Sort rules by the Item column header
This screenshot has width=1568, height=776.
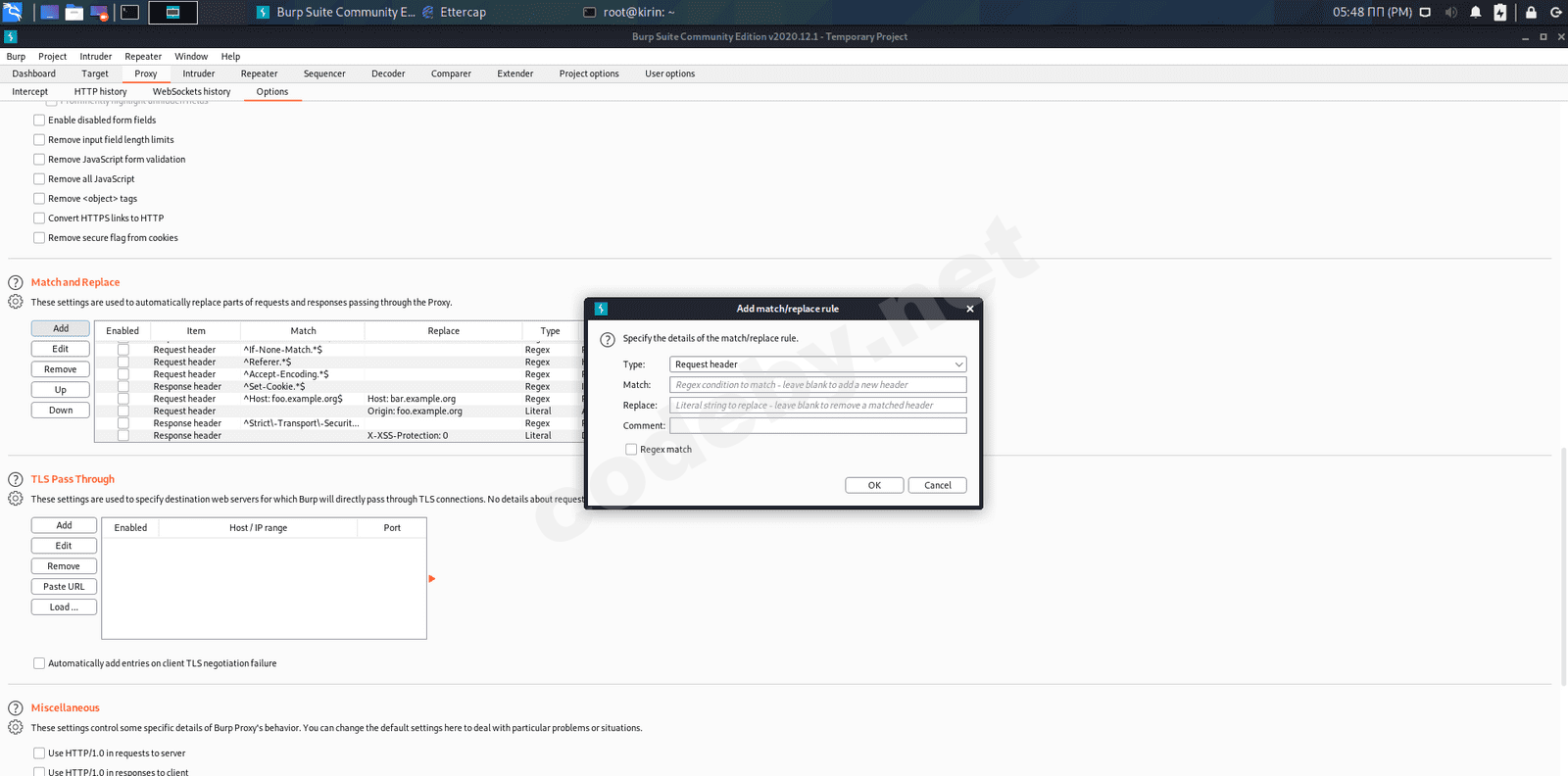coord(196,331)
